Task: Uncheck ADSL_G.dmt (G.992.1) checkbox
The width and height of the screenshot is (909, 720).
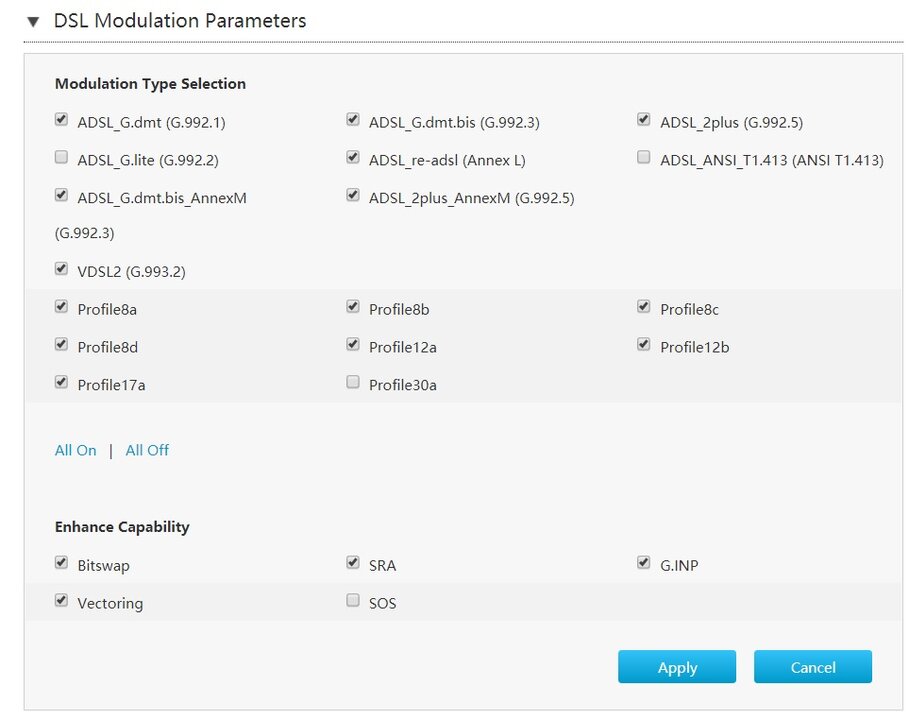Action: point(62,120)
